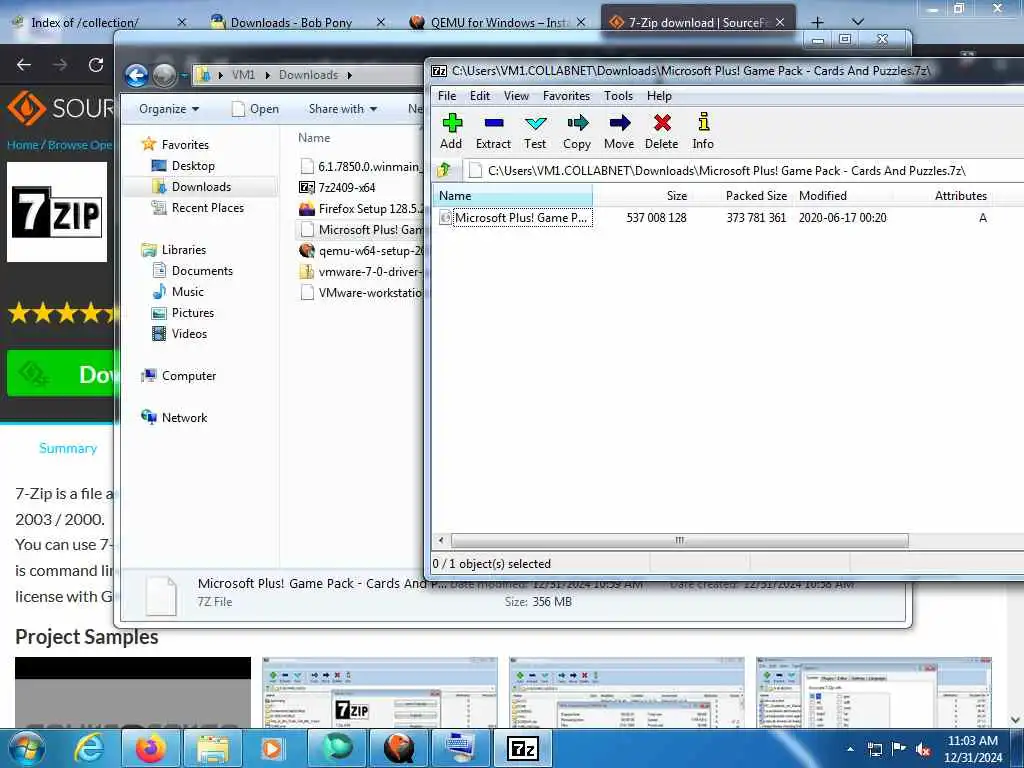Choose Copy in 7-Zip toolbar
This screenshot has height=768, width=1024.
pyautogui.click(x=577, y=131)
